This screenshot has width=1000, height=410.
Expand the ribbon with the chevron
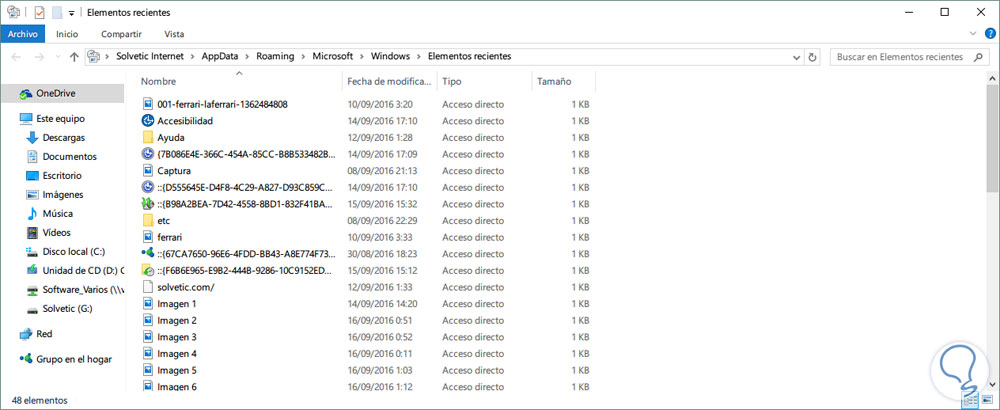pyautogui.click(x=973, y=33)
